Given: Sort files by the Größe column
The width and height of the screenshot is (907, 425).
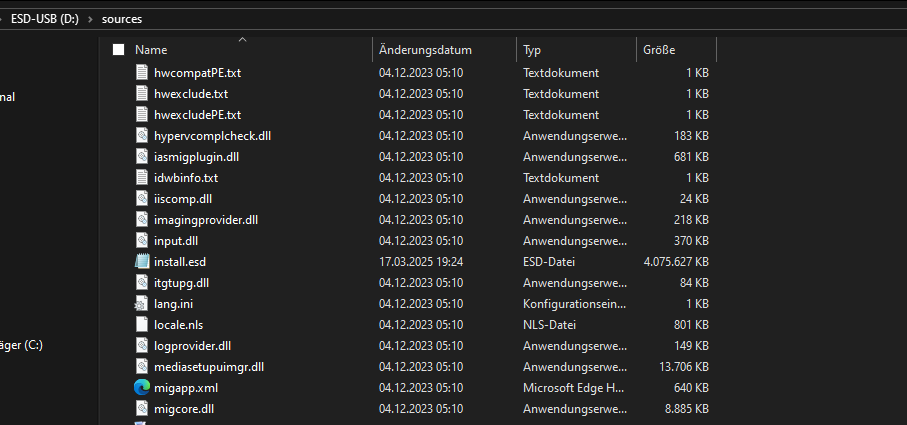Looking at the screenshot, I should click(x=658, y=50).
